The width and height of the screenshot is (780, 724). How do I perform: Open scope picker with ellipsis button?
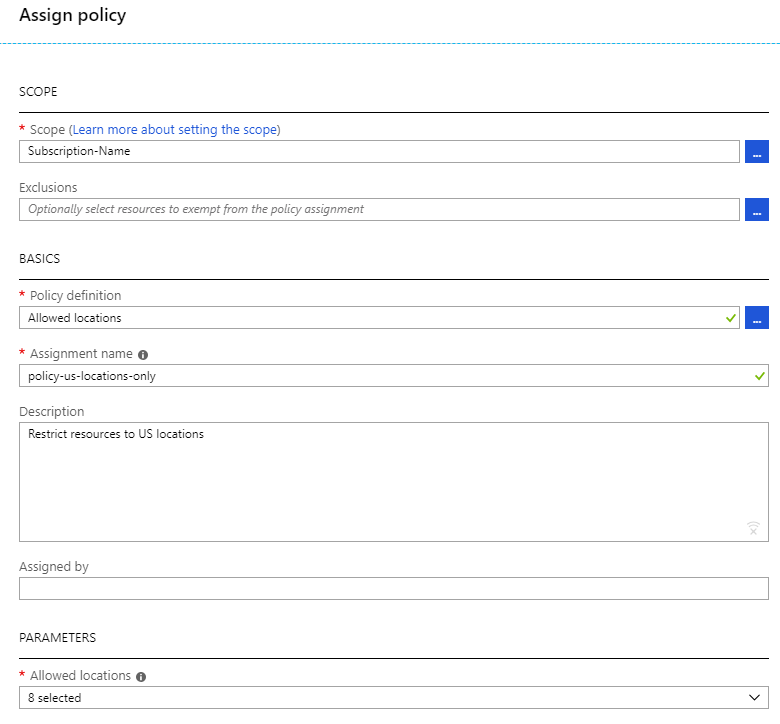(757, 152)
